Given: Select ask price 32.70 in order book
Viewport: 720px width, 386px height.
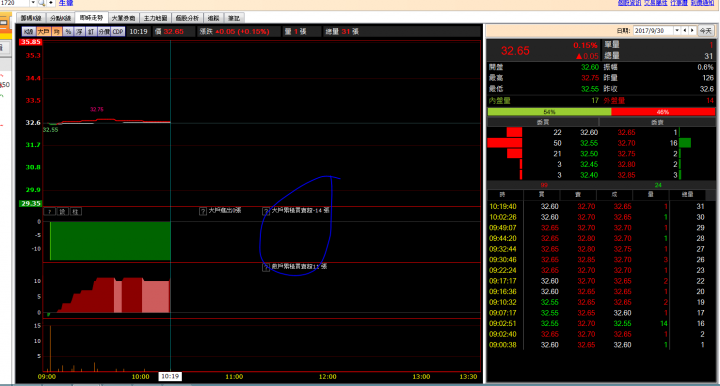Looking at the screenshot, I should click(x=626, y=143).
